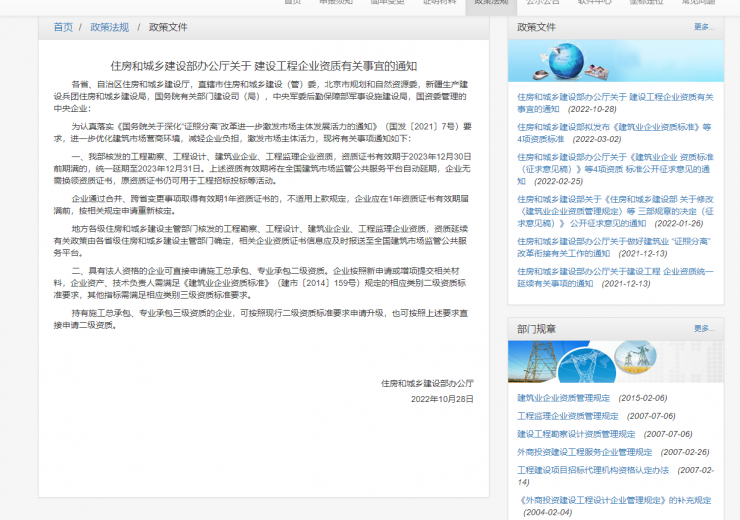Go to 首页 in the breadcrumb

[63, 27]
